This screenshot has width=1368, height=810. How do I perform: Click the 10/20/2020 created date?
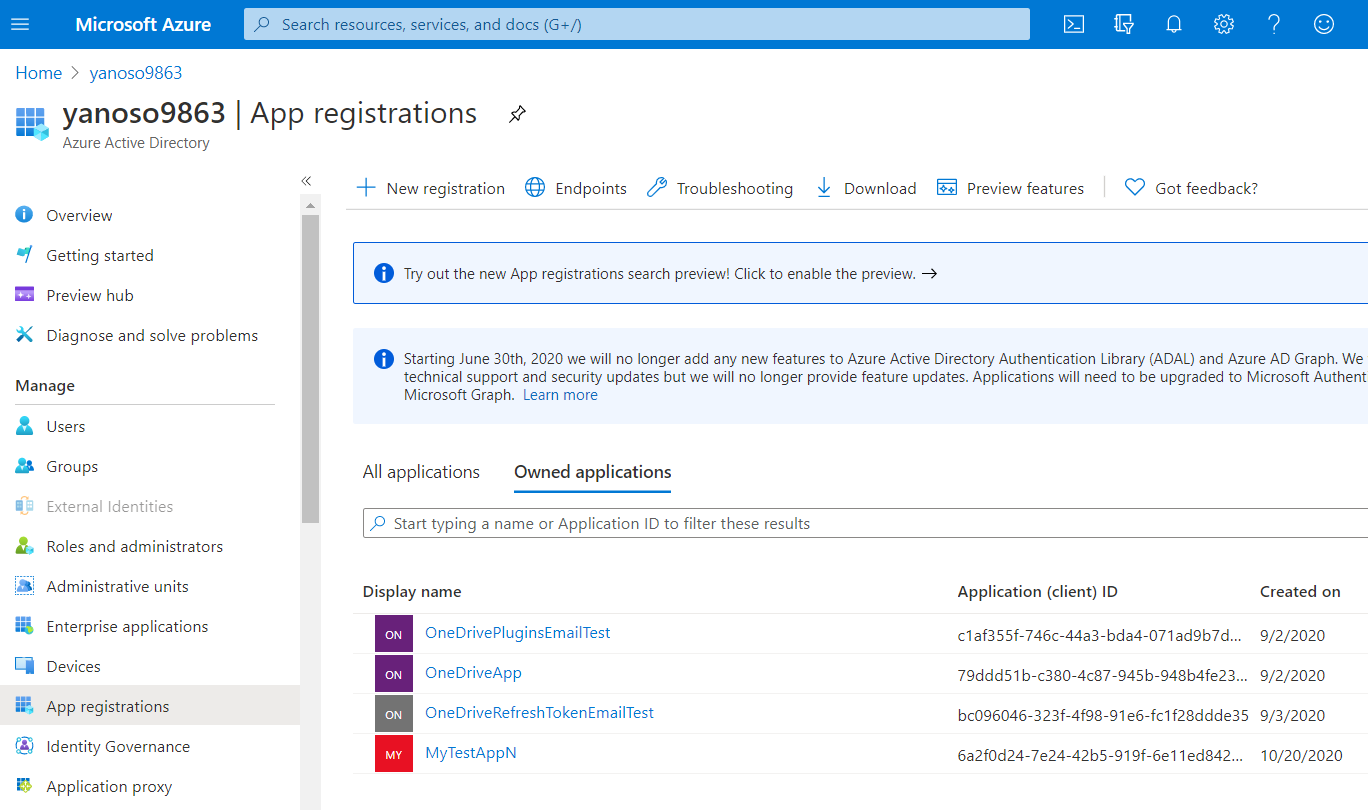coord(1301,755)
